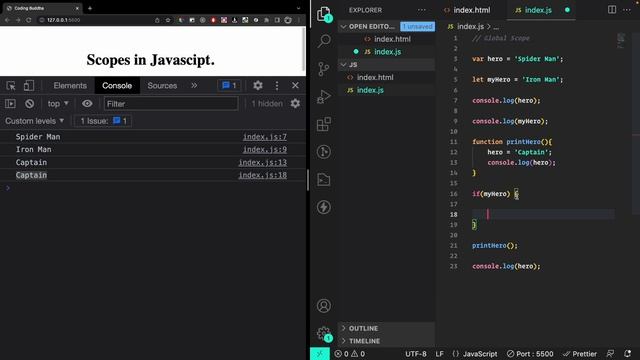Collapse the Open Editors section
The height and width of the screenshot is (360, 640).
[x=343, y=27]
